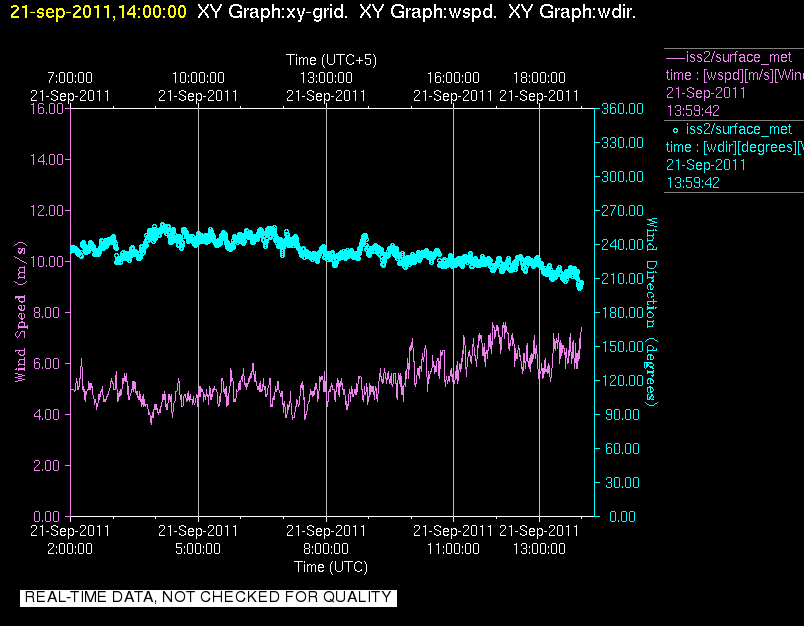Click the pink iss2/surface_met wspd legend entry
The height and width of the screenshot is (626, 804).
[x=734, y=84]
